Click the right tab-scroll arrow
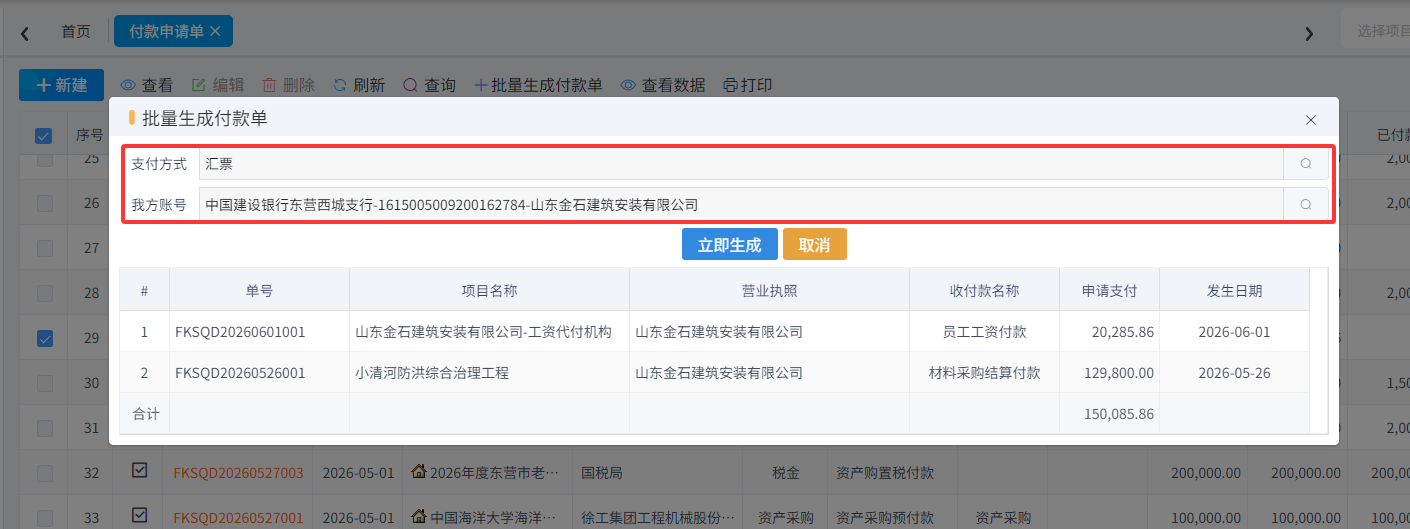The height and width of the screenshot is (529, 1410). click(1309, 34)
